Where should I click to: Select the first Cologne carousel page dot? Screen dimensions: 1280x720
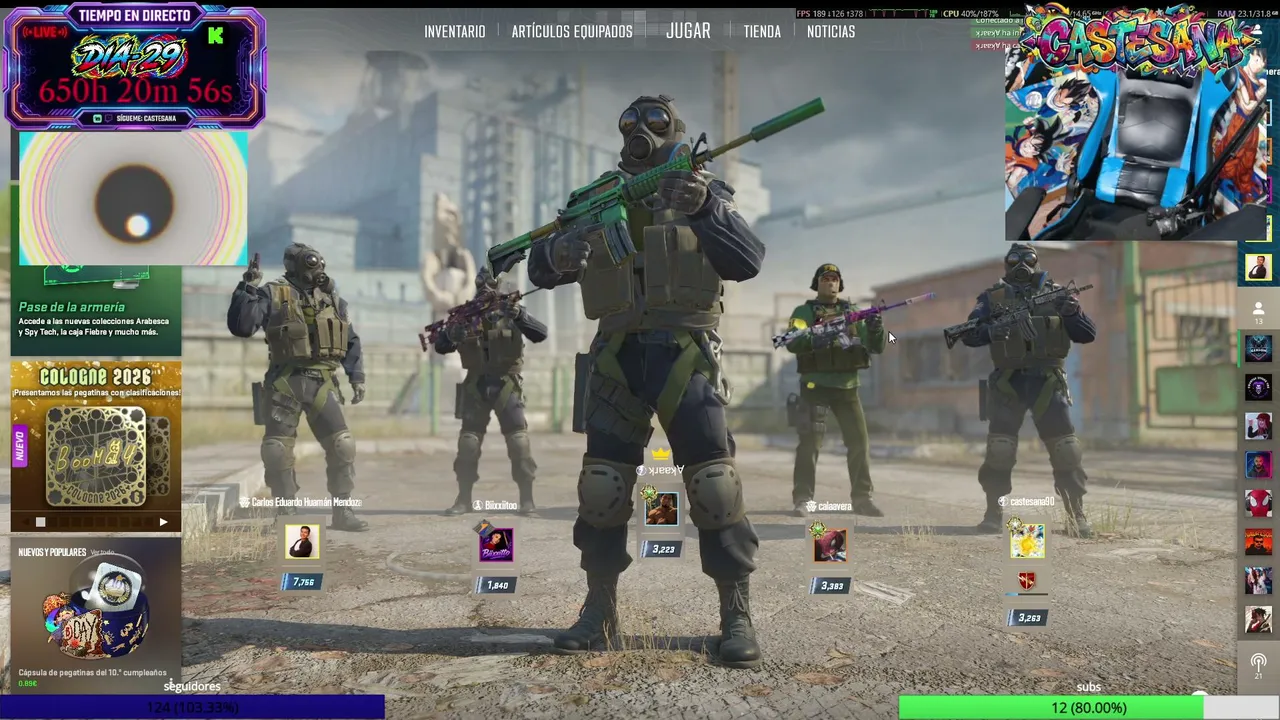[40, 522]
